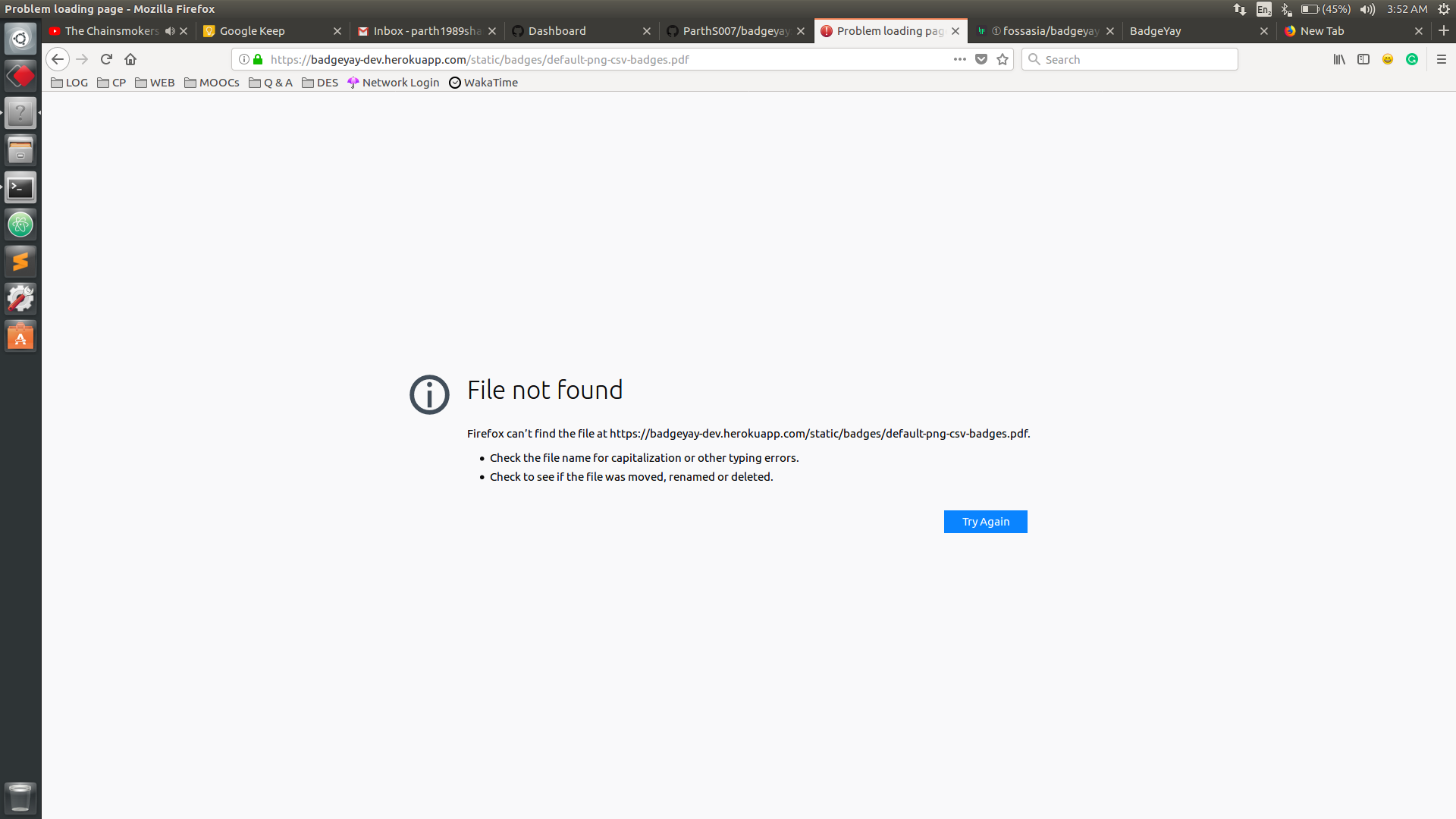Open a new tab with plus button
The height and width of the screenshot is (819, 1456).
click(x=1444, y=30)
